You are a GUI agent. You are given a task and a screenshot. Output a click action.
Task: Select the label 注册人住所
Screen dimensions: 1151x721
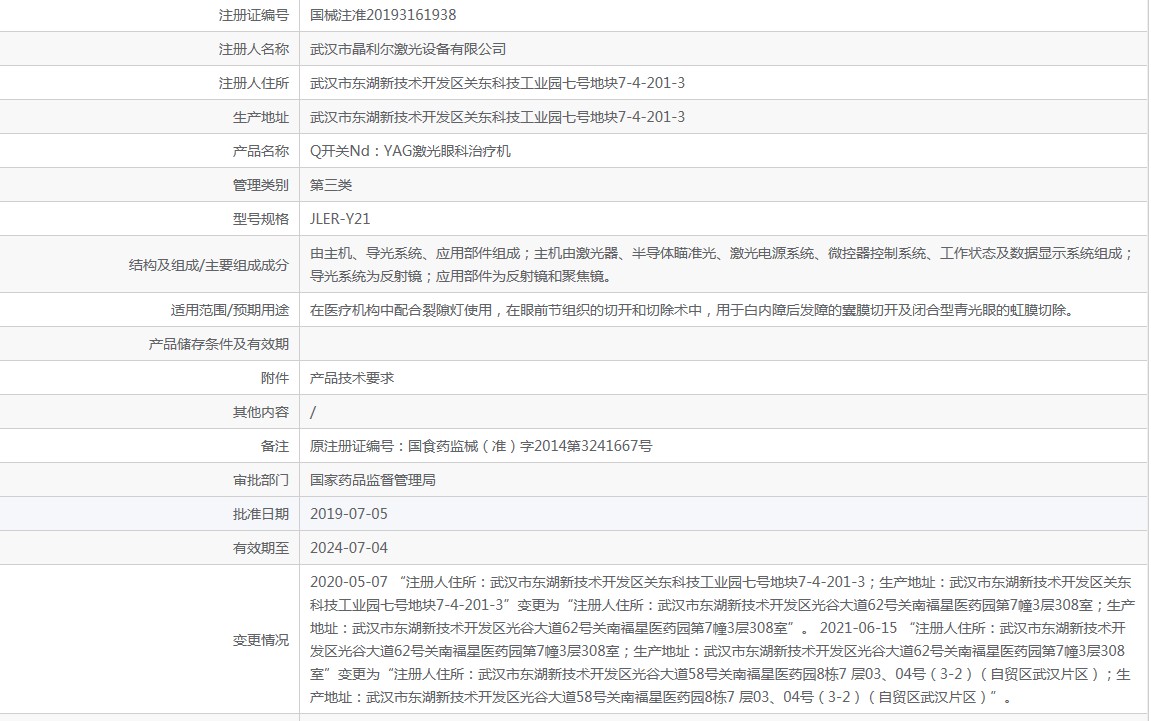tap(253, 83)
